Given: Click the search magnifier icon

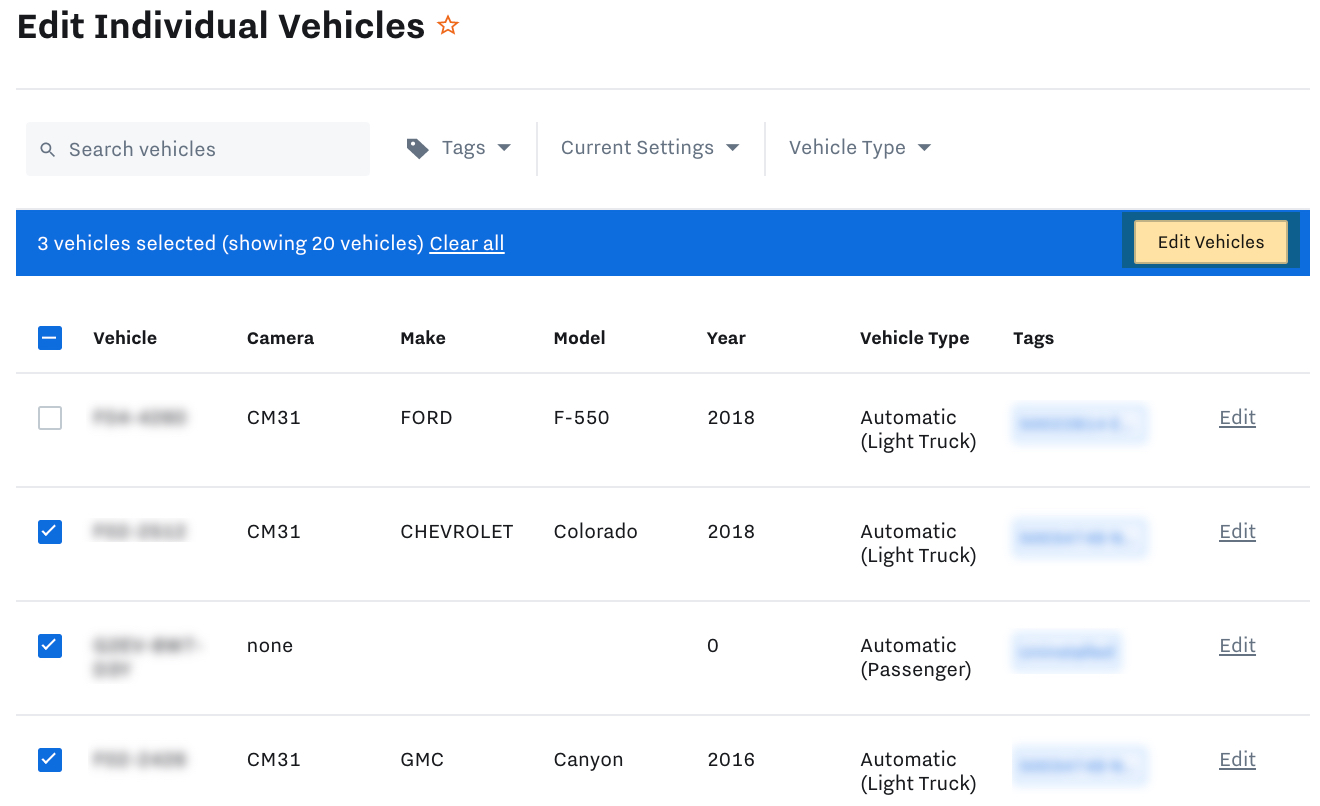Looking at the screenshot, I should [x=47, y=148].
